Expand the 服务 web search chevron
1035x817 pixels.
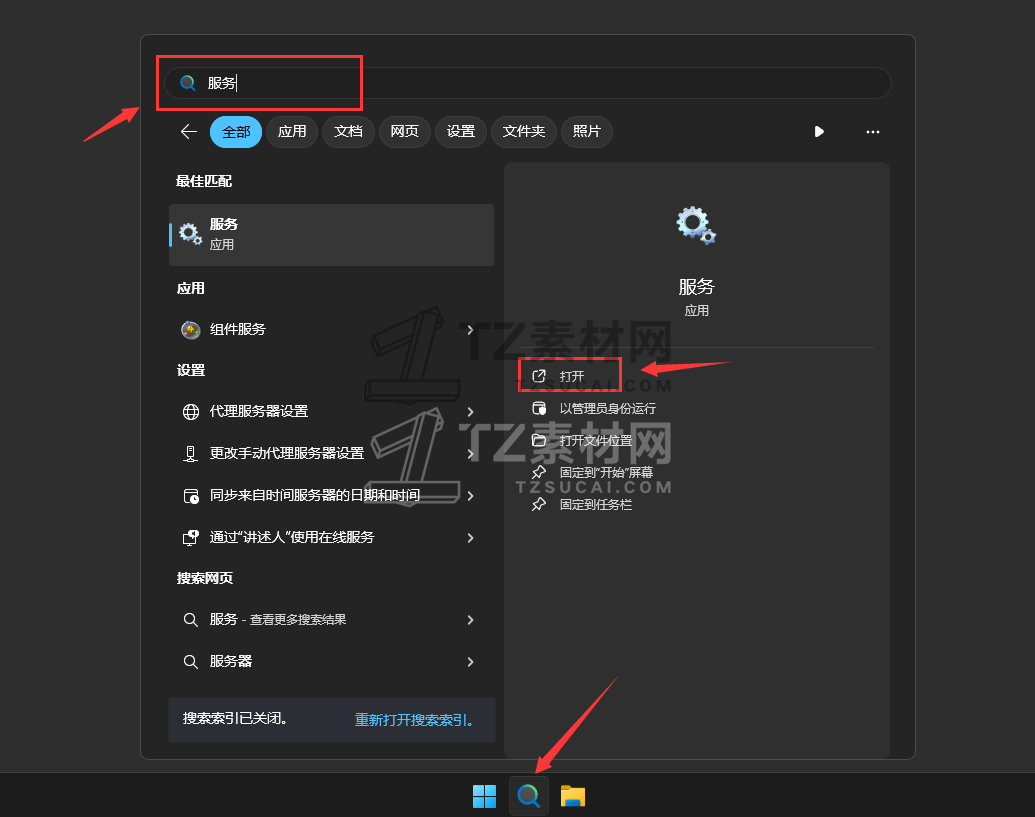pyautogui.click(x=470, y=620)
